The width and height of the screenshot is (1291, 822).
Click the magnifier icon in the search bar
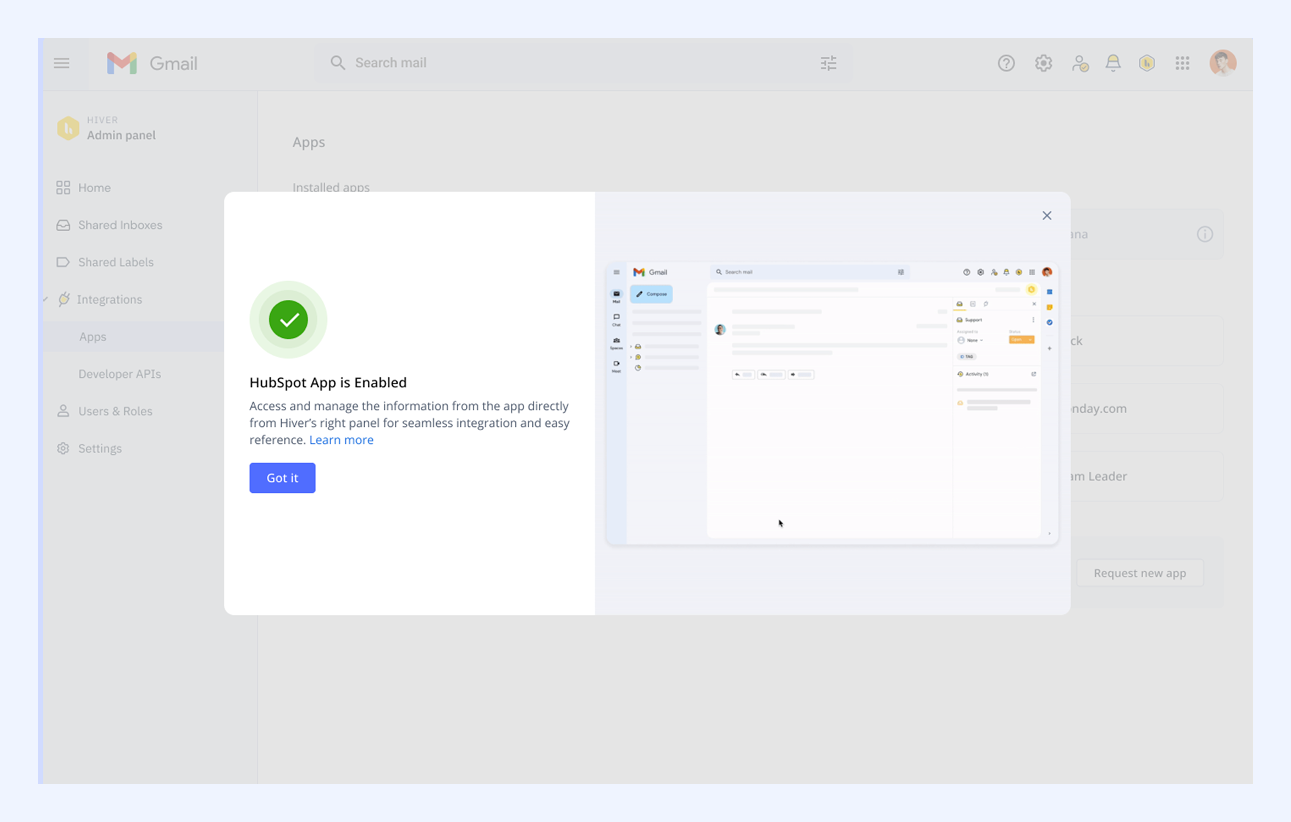pyautogui.click(x=338, y=63)
